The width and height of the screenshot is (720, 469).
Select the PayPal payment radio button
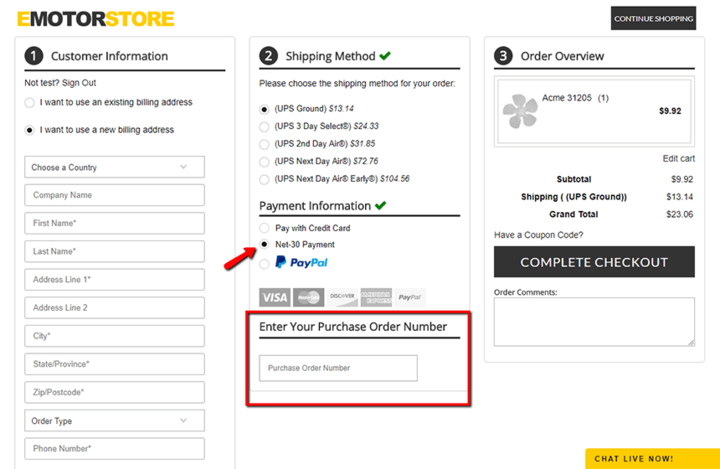coord(264,264)
